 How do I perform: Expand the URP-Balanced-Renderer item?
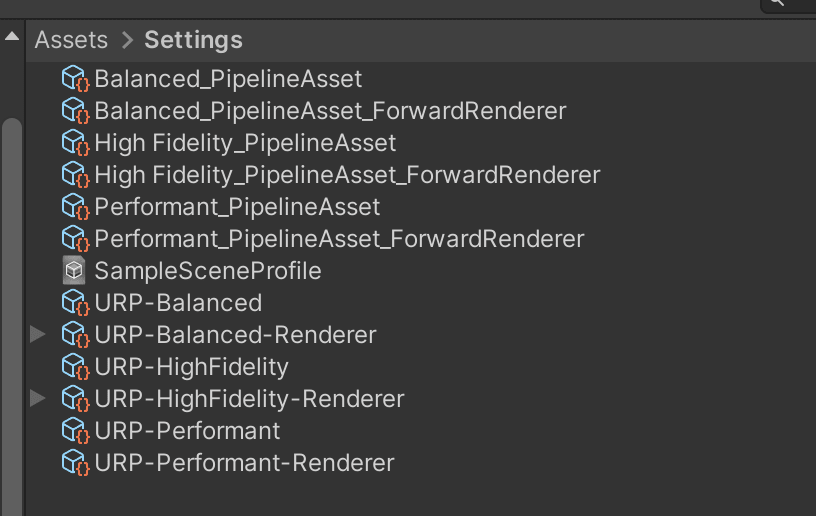(x=38, y=334)
